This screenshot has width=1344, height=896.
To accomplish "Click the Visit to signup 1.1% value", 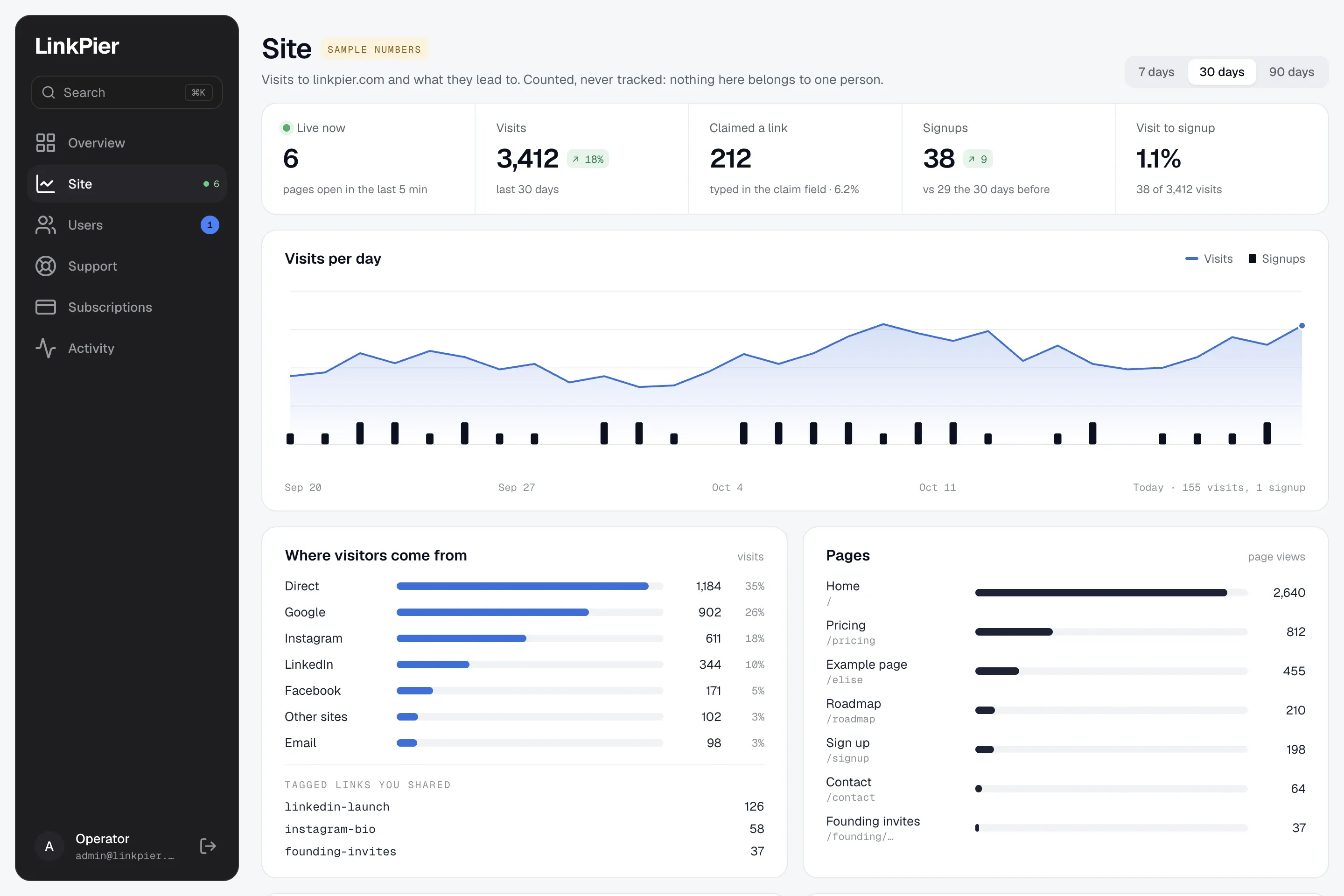I will (1158, 159).
